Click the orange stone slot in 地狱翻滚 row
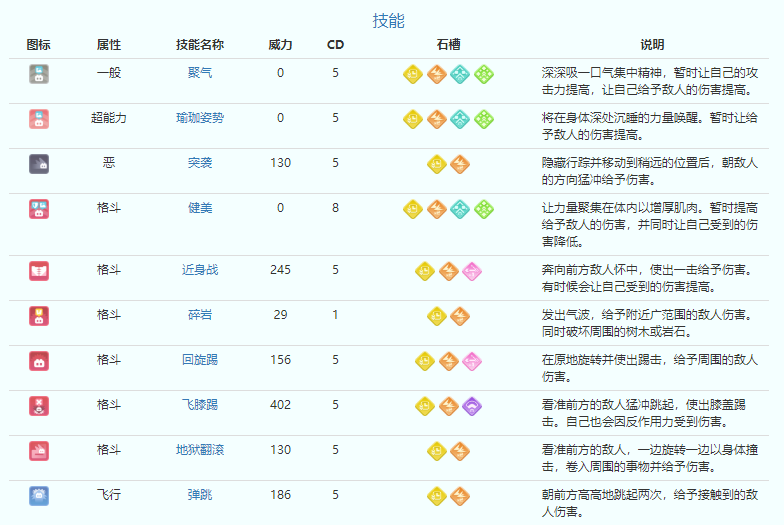Screen dimensions: 784x525 460,450
